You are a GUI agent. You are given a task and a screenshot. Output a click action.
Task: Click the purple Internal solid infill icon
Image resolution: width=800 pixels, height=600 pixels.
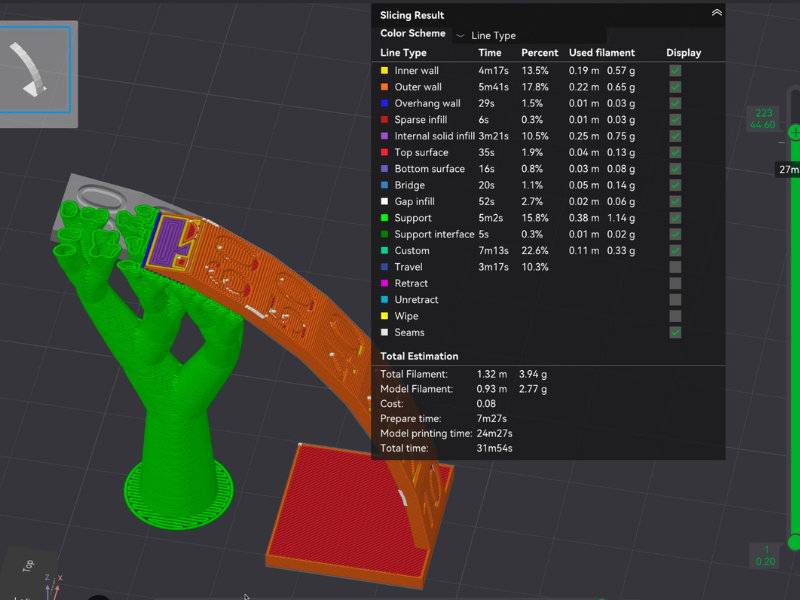point(385,136)
